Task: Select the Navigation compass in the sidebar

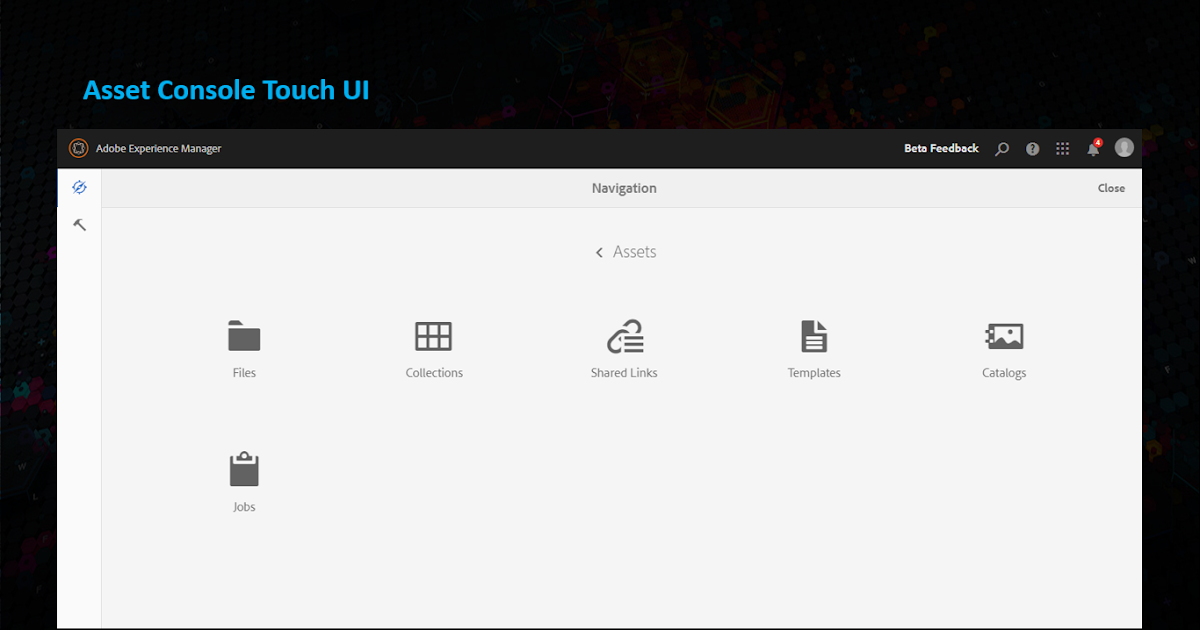Action: [80, 188]
